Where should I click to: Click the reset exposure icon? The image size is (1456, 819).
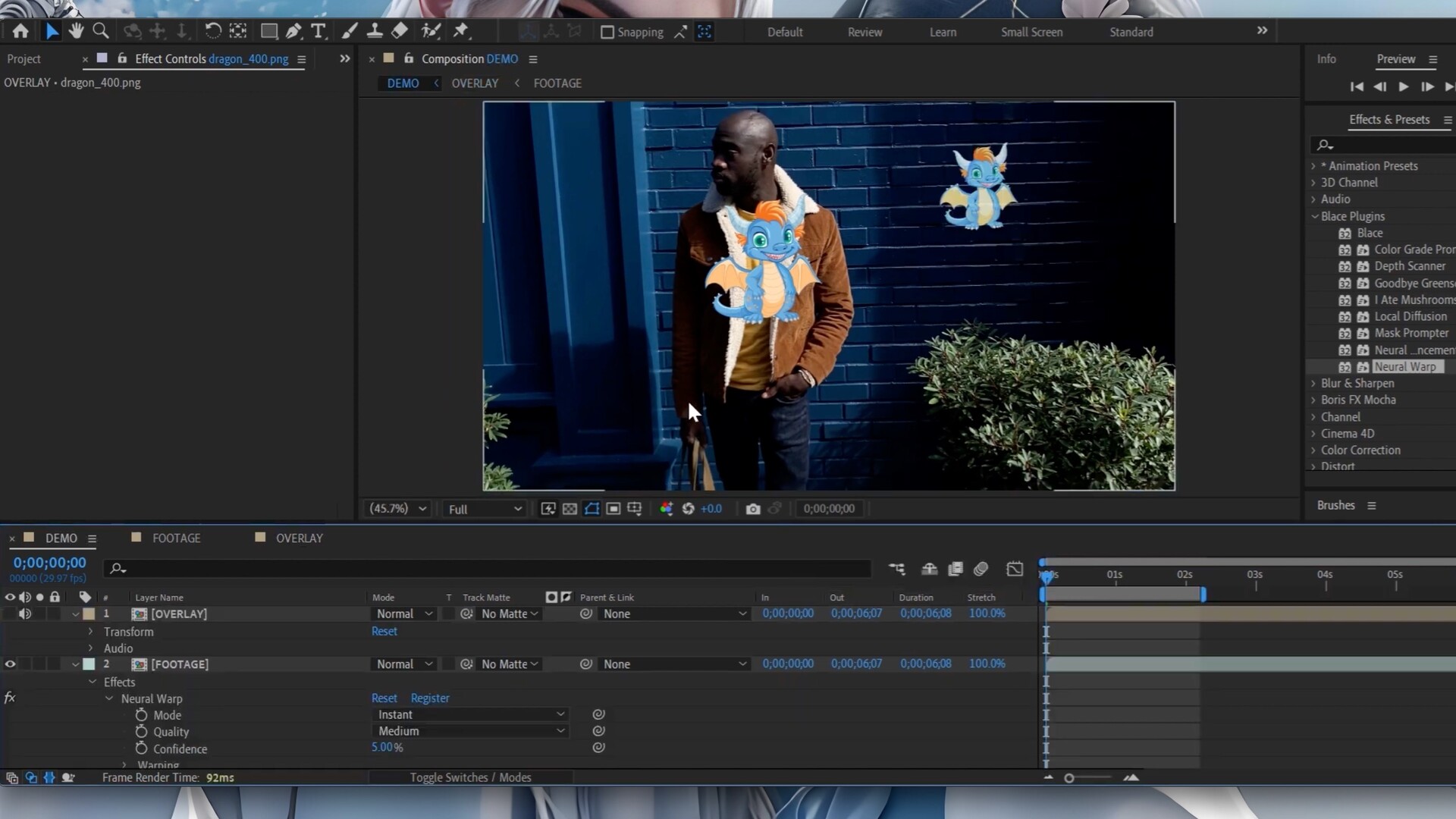[x=688, y=509]
